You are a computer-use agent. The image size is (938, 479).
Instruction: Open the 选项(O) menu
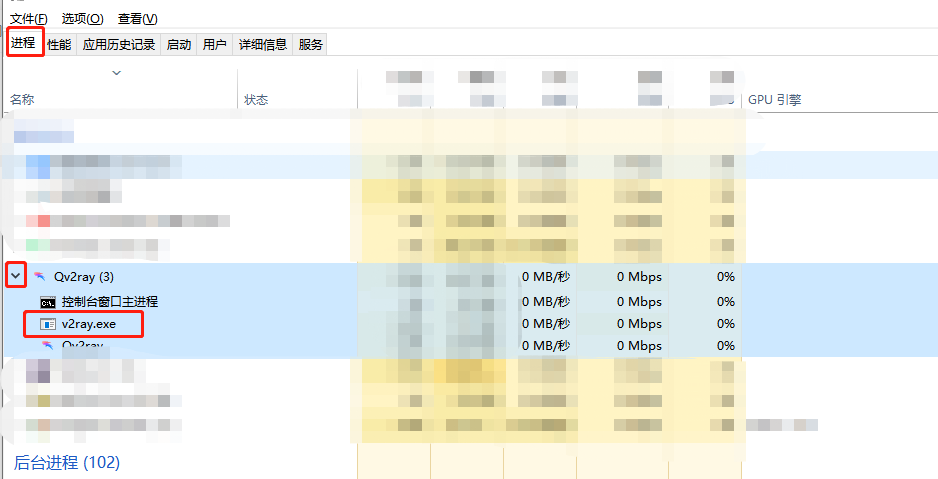pyautogui.click(x=82, y=19)
